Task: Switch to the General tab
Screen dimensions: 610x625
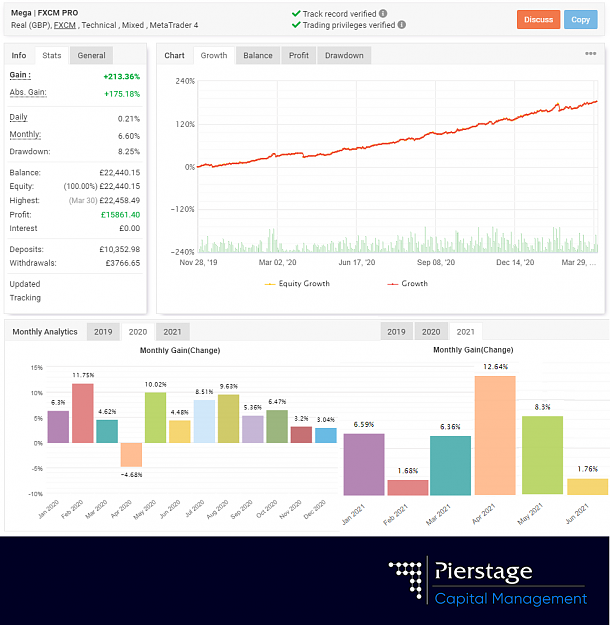Action: pos(91,55)
